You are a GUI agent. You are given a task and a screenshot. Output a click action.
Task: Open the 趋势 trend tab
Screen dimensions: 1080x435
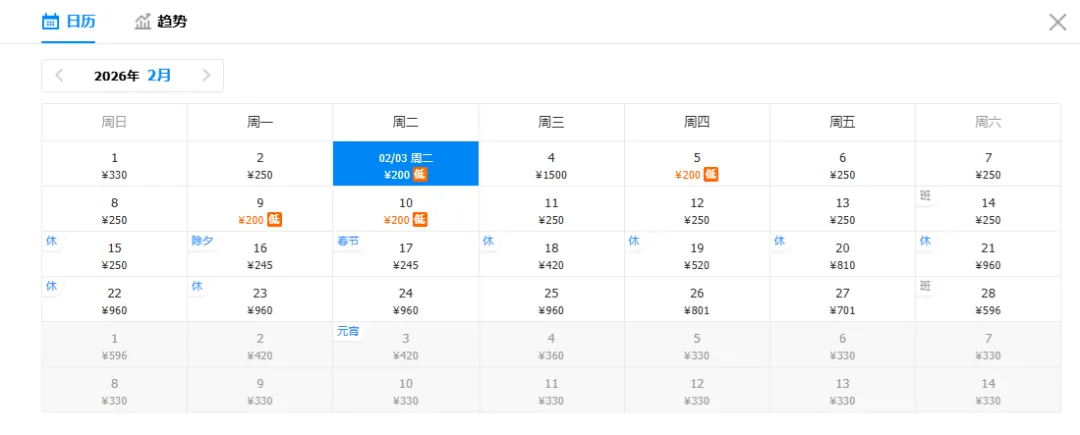click(x=160, y=21)
